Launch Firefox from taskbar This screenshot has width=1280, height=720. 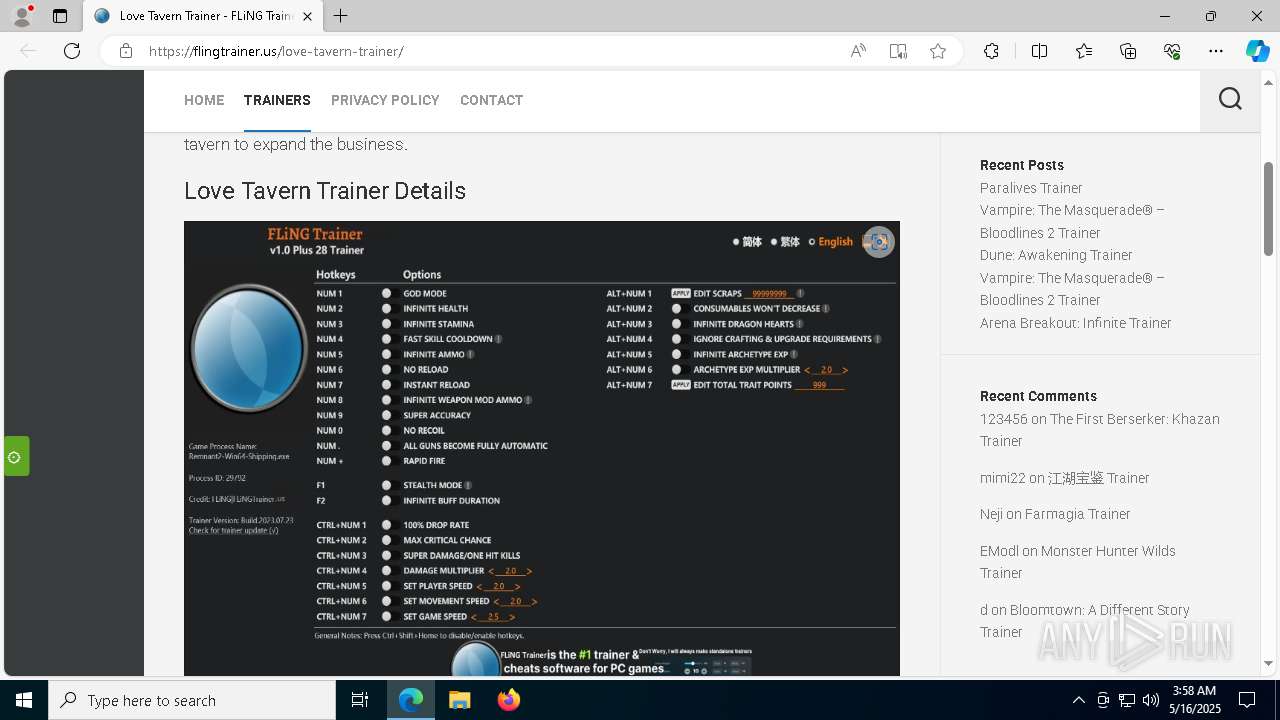tap(509, 700)
